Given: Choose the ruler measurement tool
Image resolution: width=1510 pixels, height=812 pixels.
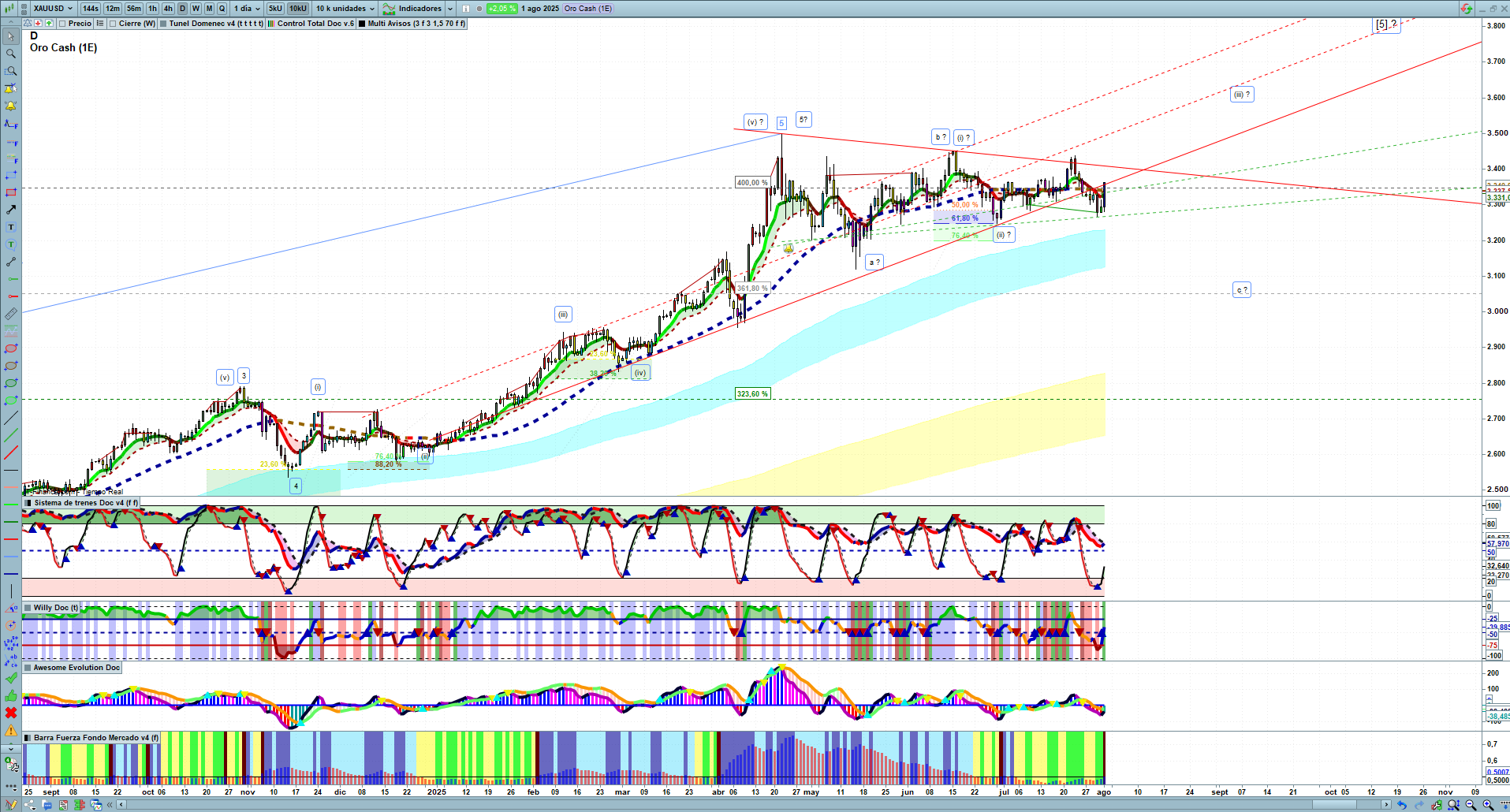Looking at the screenshot, I should [11, 314].
